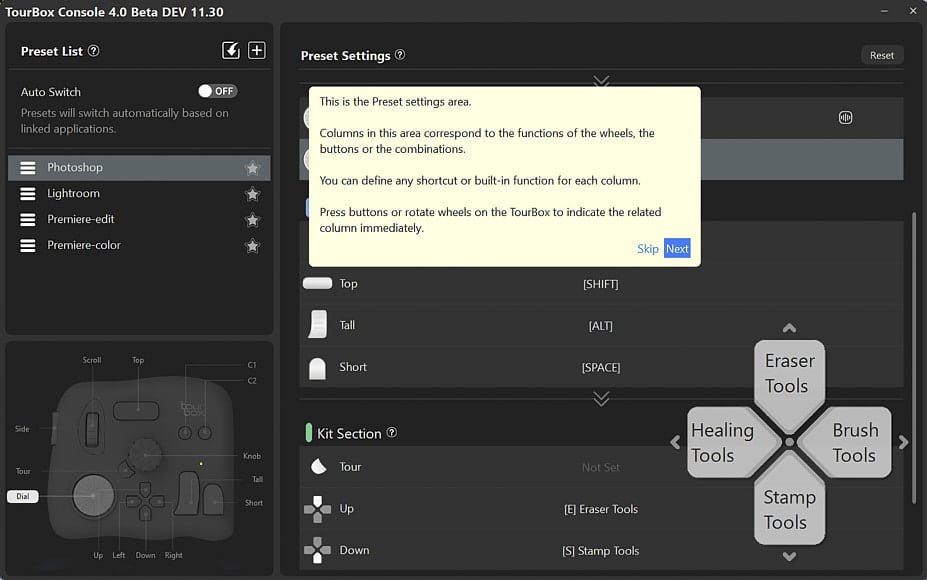Click the Scroll label in device diagram
The width and height of the screenshot is (927, 580).
(x=92, y=360)
